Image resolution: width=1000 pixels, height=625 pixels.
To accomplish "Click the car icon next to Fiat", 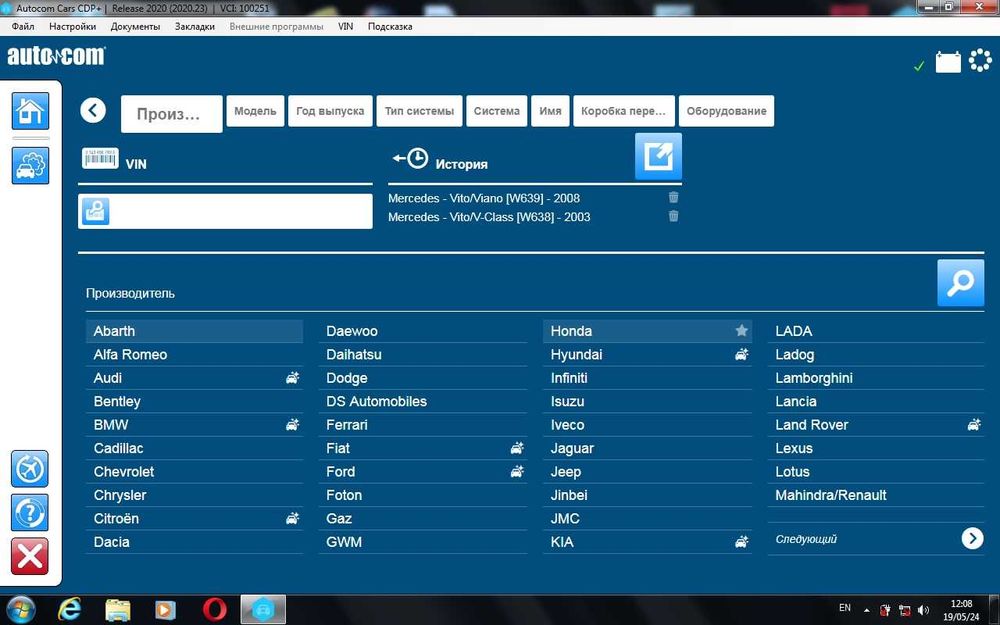I will [517, 448].
